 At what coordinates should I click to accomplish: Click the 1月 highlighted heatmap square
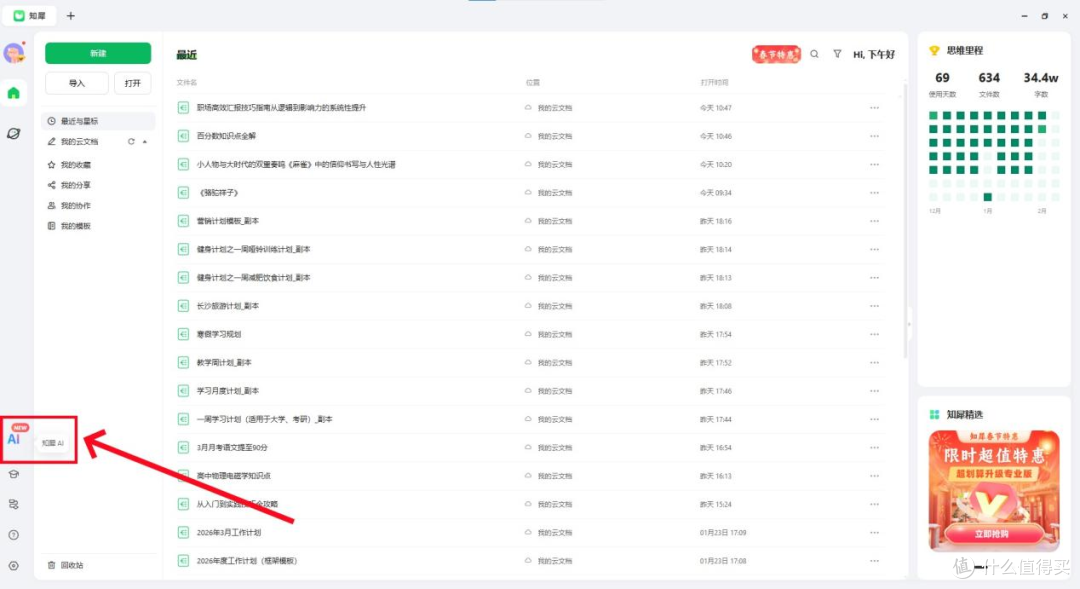[x=987, y=197]
